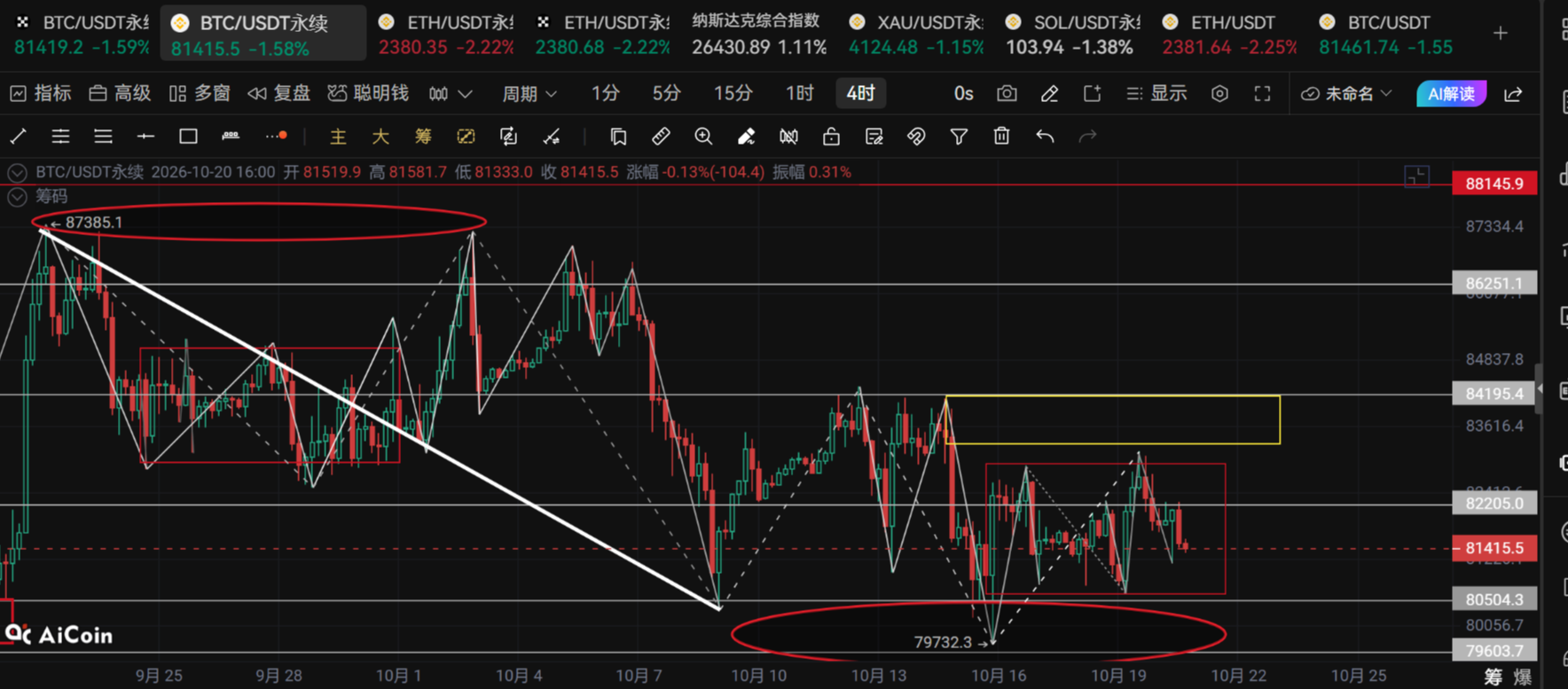Open the 周期 period dropdown
Image resolution: width=1568 pixels, height=689 pixels.
pos(529,94)
